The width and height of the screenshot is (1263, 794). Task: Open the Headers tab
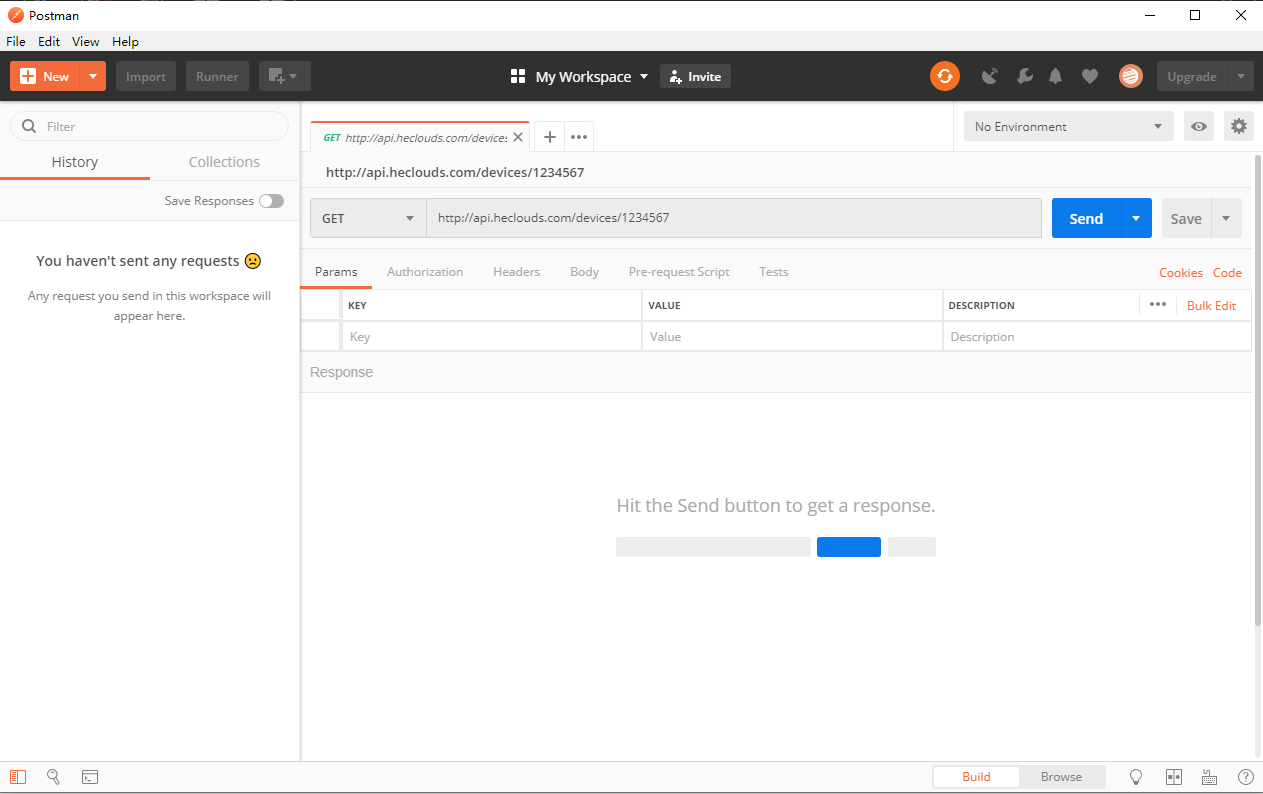516,272
